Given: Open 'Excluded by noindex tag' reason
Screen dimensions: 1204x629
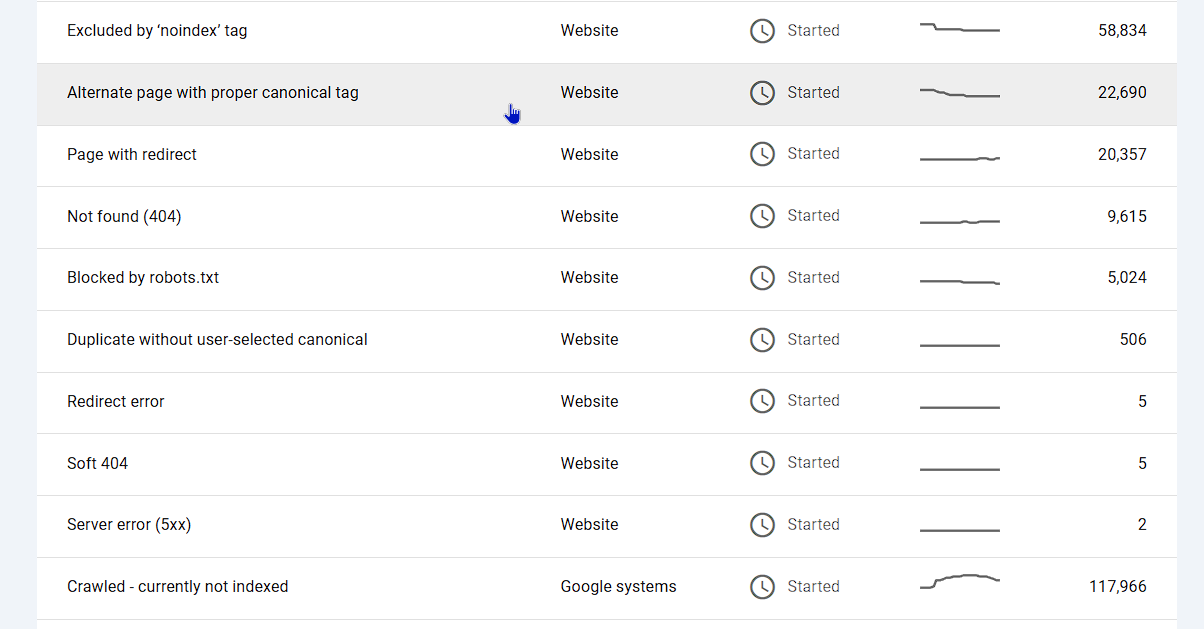Looking at the screenshot, I should point(157,31).
